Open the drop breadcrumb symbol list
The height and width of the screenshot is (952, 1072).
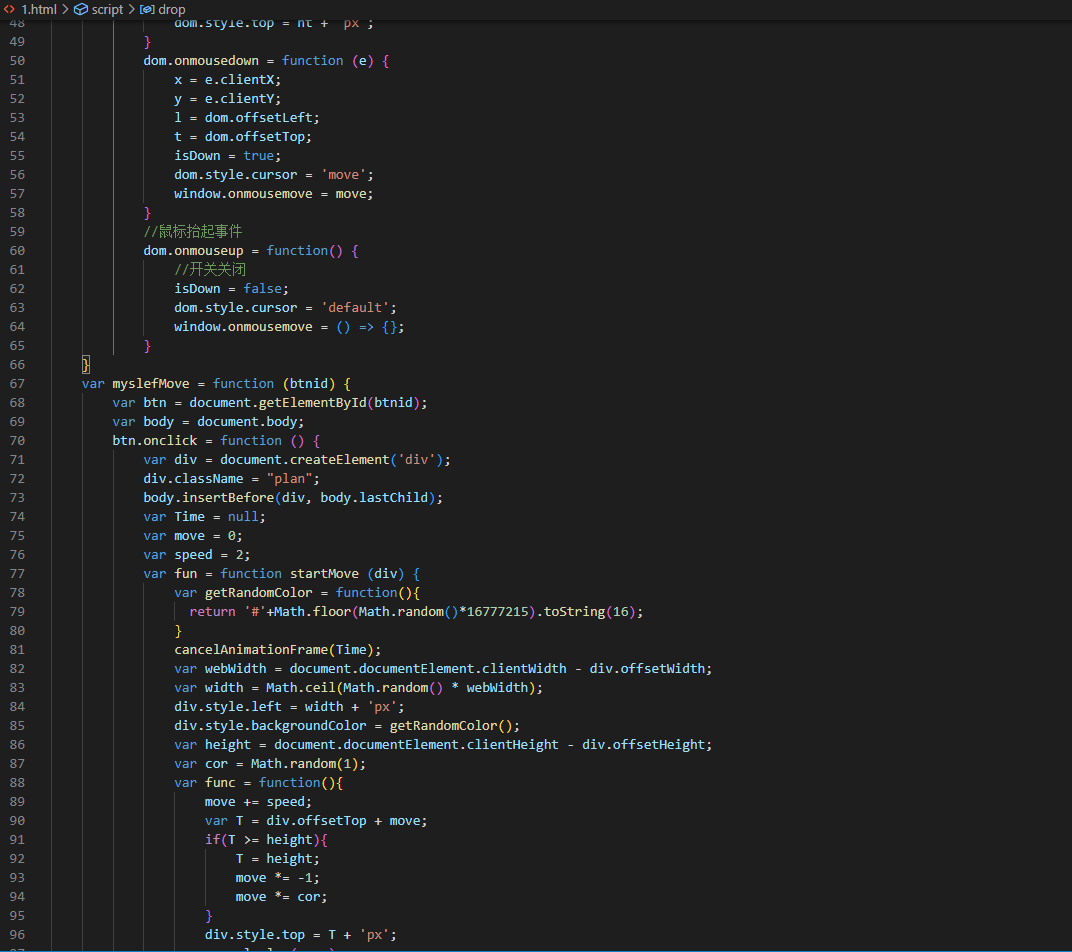click(171, 9)
